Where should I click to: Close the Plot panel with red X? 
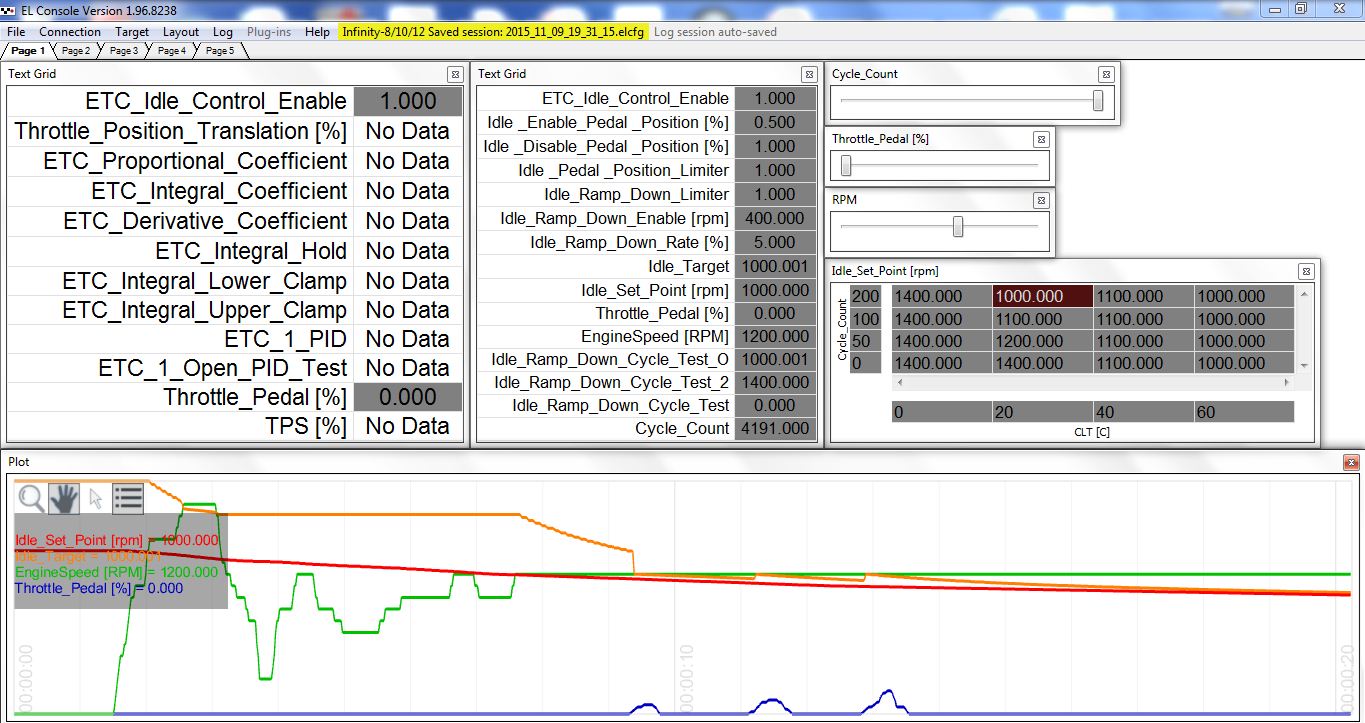[1351, 461]
